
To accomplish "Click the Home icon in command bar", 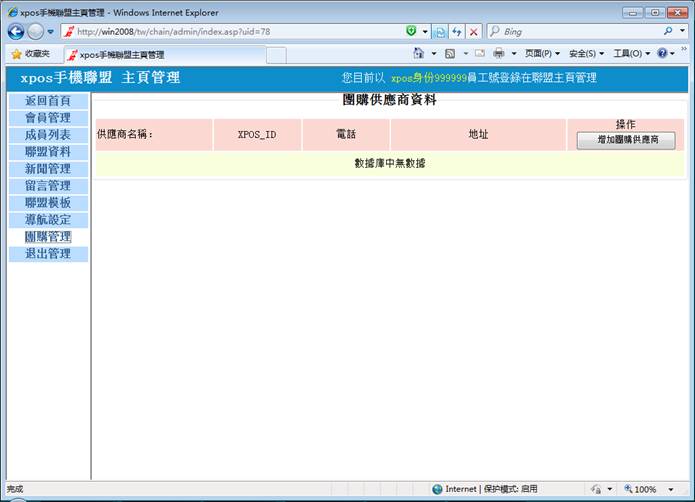I will pyautogui.click(x=419, y=54).
